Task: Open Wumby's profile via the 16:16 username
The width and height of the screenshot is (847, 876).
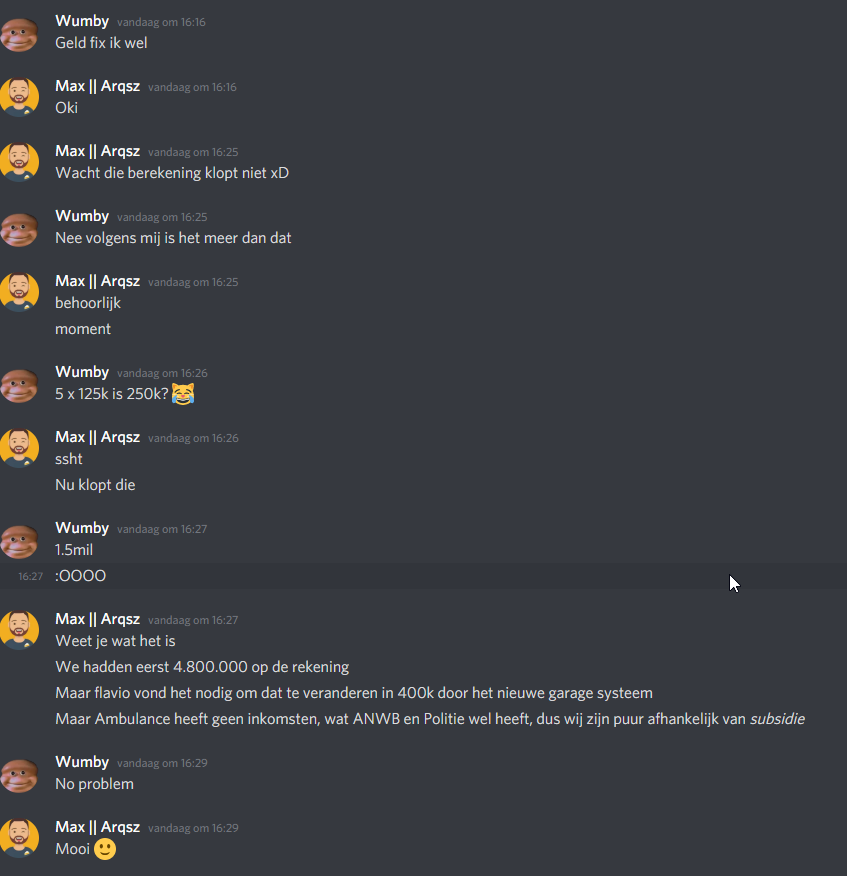Action: pos(82,21)
